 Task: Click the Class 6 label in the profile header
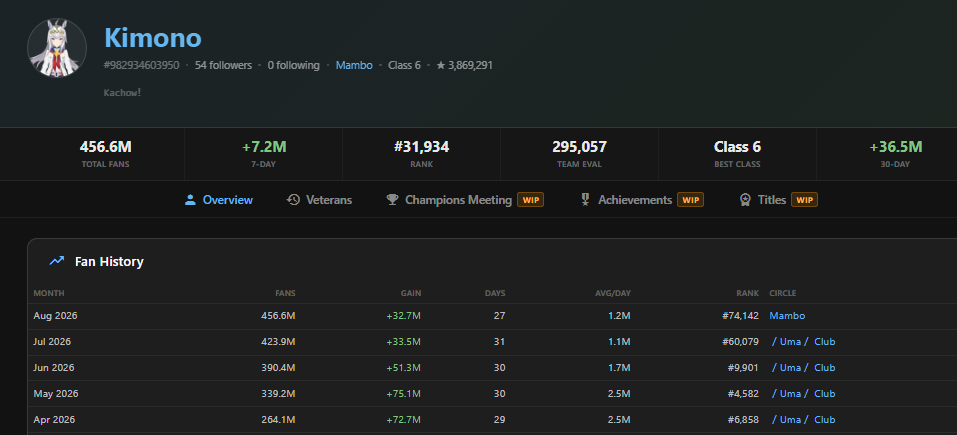404,65
